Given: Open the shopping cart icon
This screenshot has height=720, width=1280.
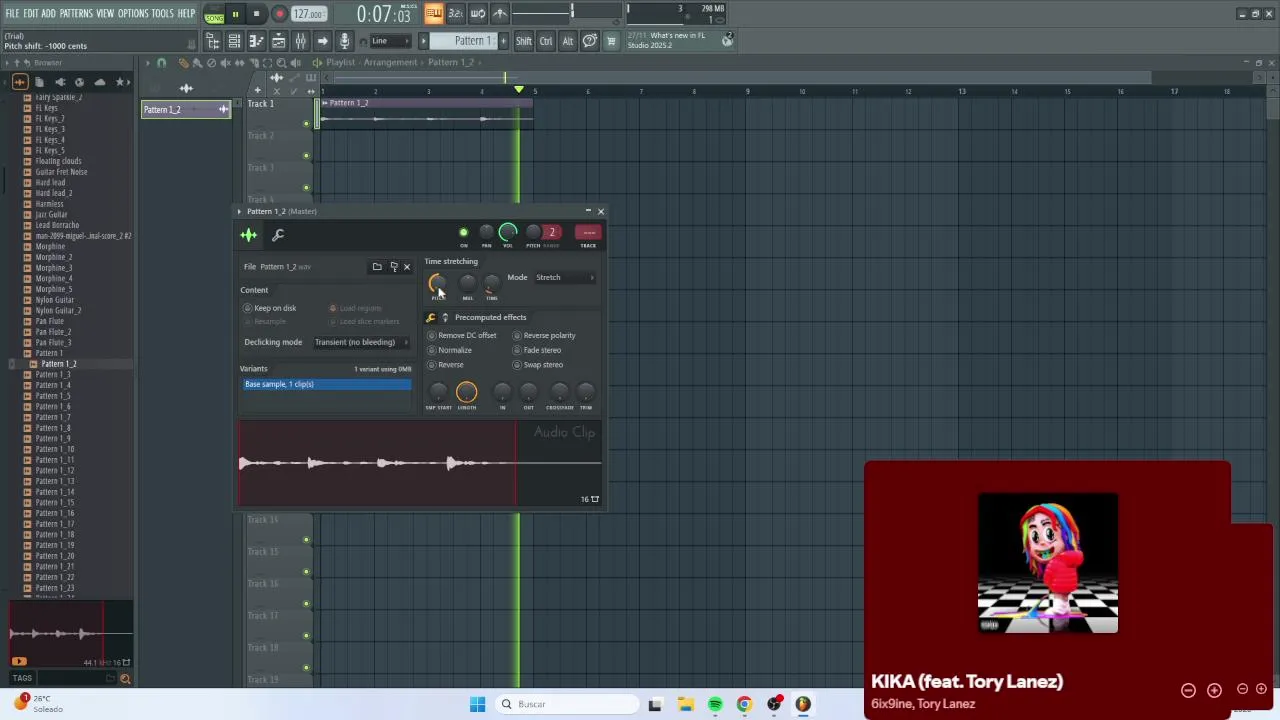Looking at the screenshot, I should pyautogui.click(x=611, y=41).
